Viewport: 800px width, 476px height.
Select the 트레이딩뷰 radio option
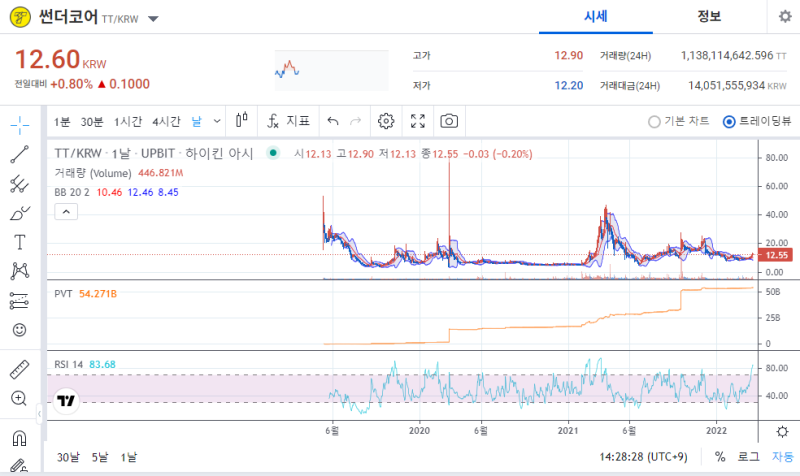pos(757,121)
